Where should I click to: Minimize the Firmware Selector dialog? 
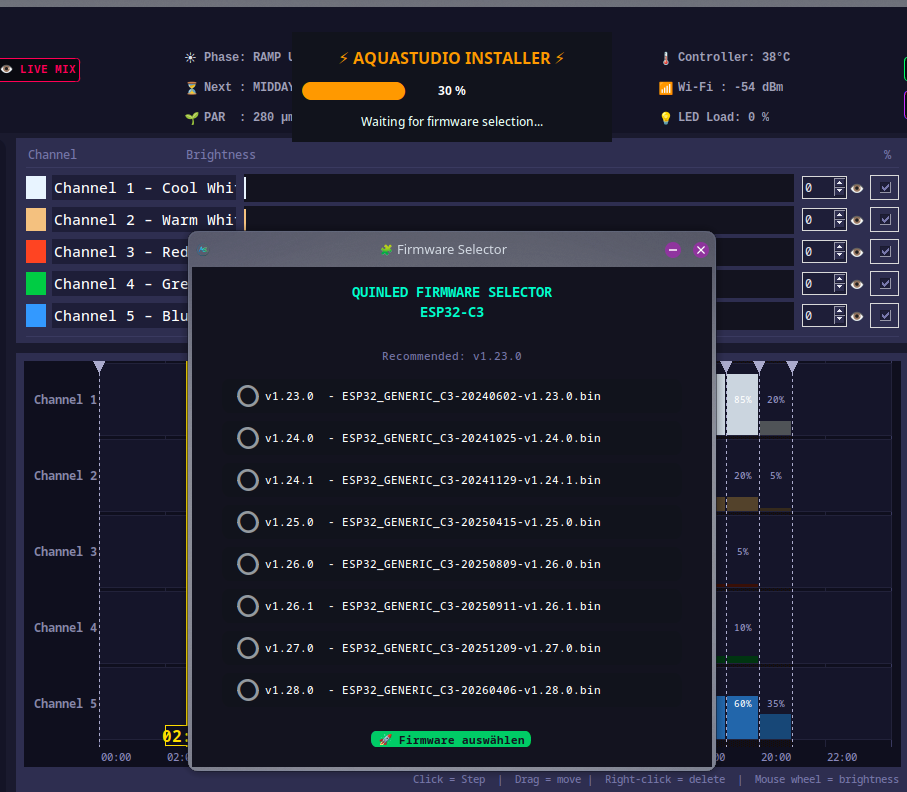(673, 250)
